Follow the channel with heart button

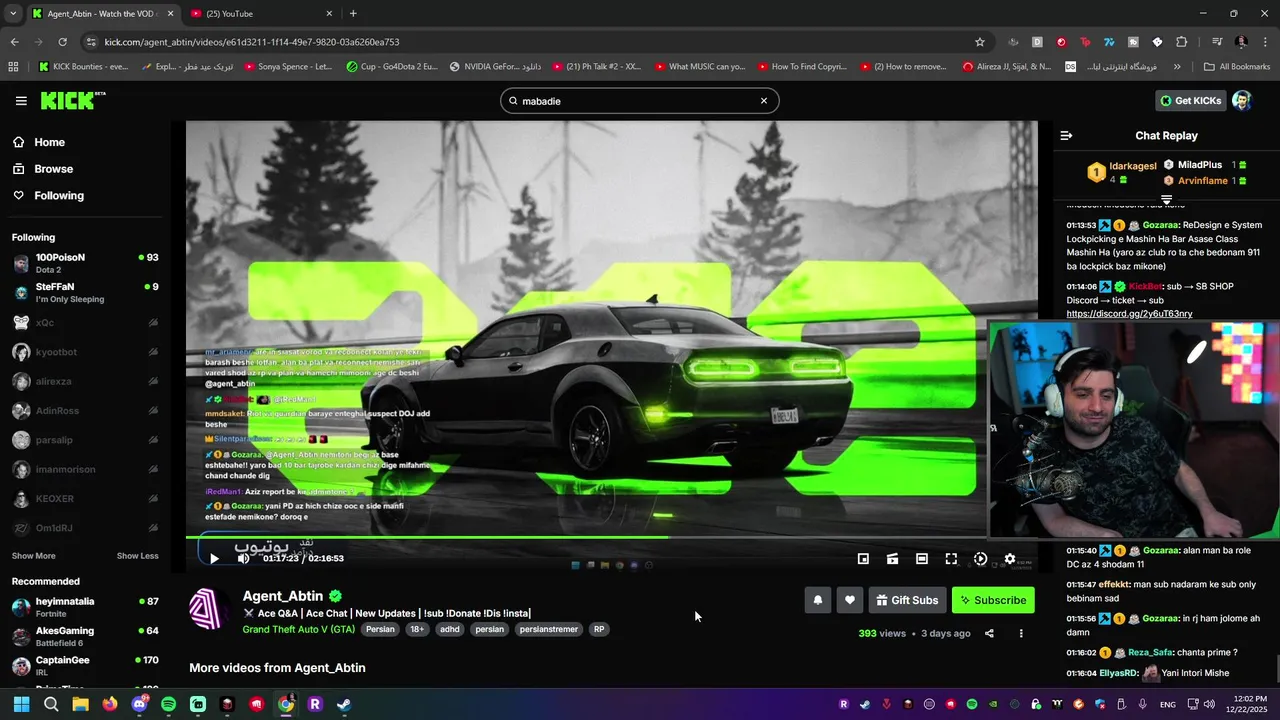[850, 600]
